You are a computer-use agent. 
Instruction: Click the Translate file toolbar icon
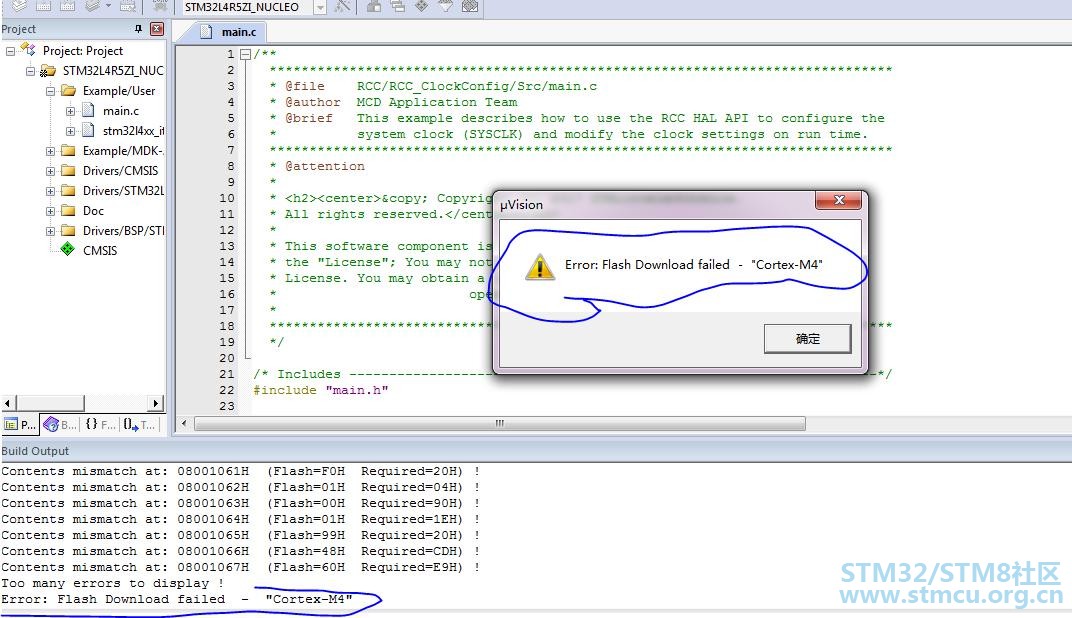click(x=19, y=6)
